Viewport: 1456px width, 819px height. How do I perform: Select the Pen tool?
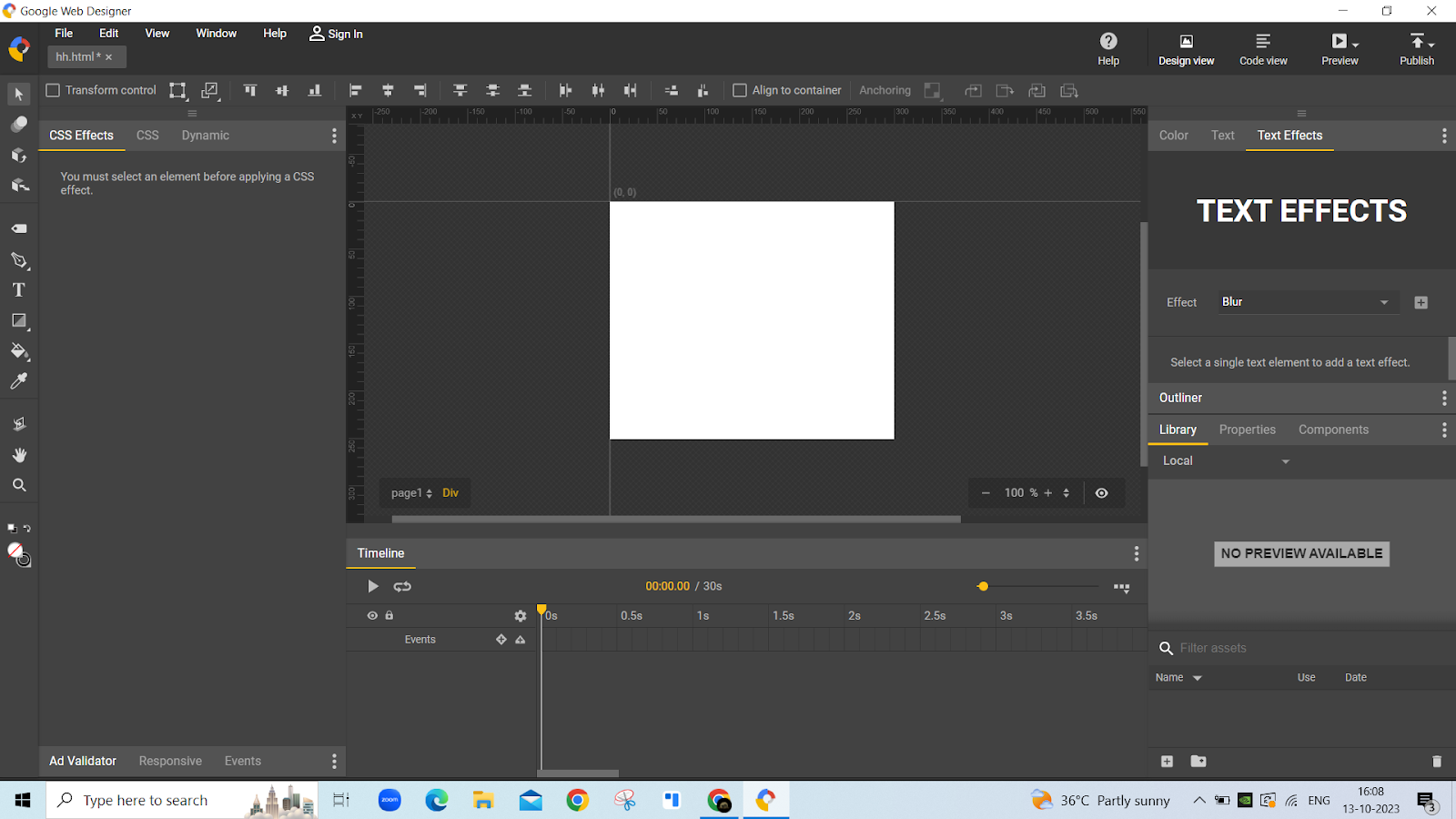pos(18,260)
